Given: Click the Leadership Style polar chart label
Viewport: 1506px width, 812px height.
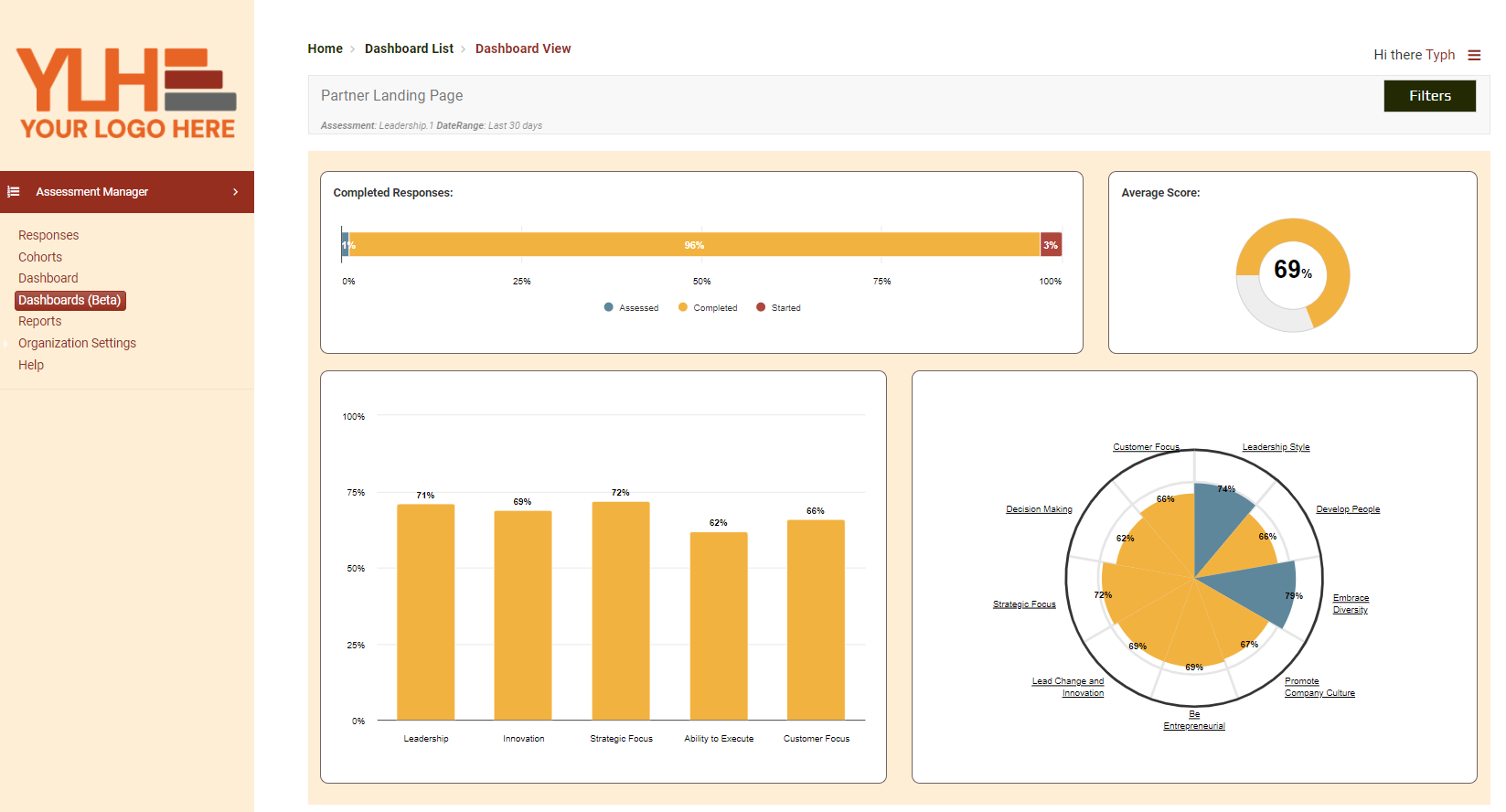Looking at the screenshot, I should pos(1276,447).
